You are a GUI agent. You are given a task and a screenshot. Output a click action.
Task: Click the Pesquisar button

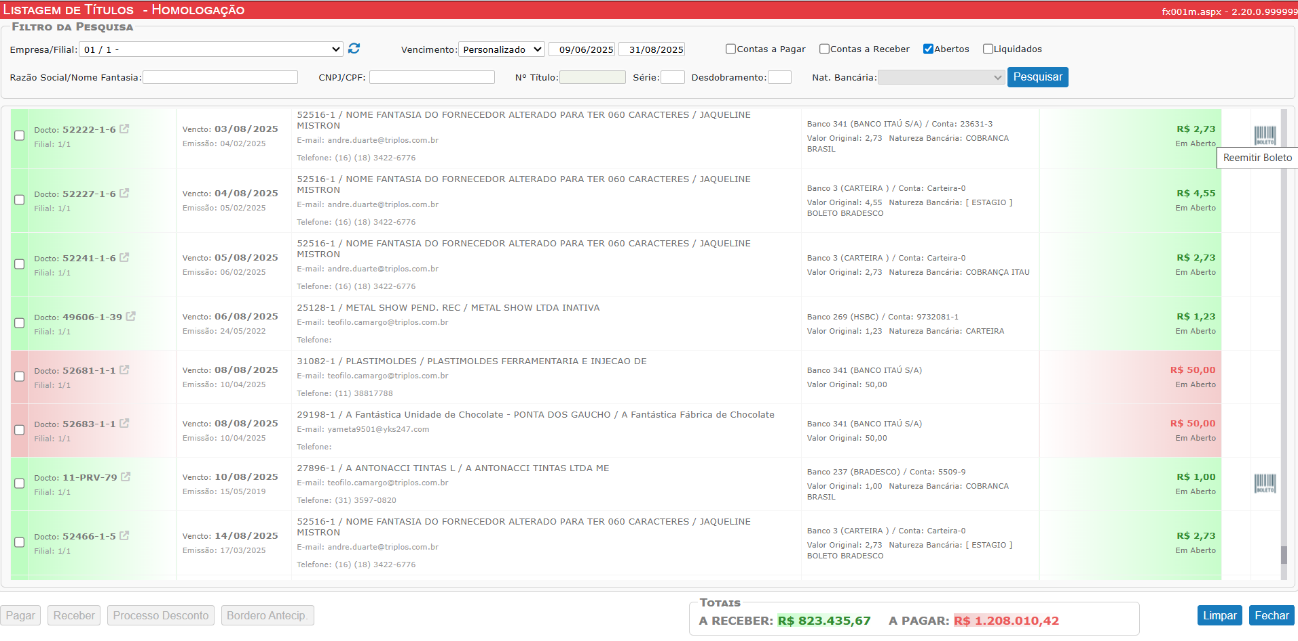click(x=1037, y=77)
